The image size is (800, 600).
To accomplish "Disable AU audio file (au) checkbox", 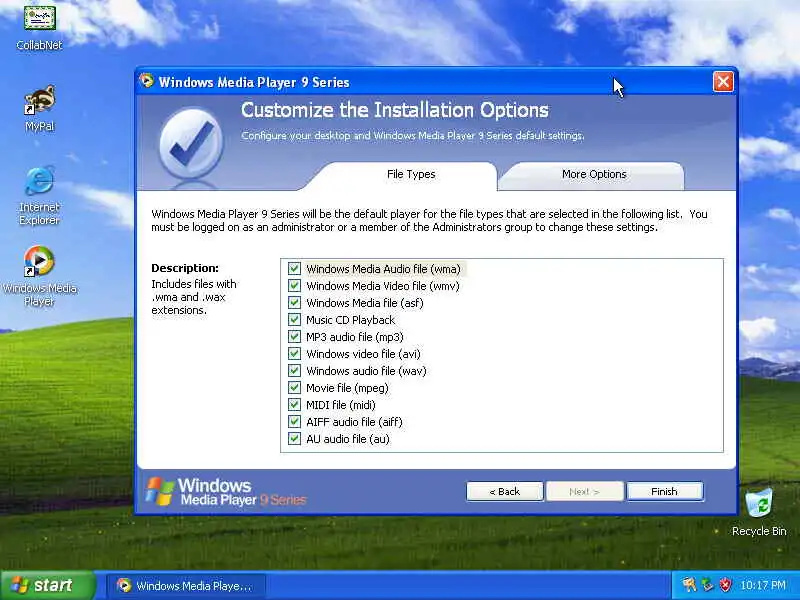I will pos(294,438).
